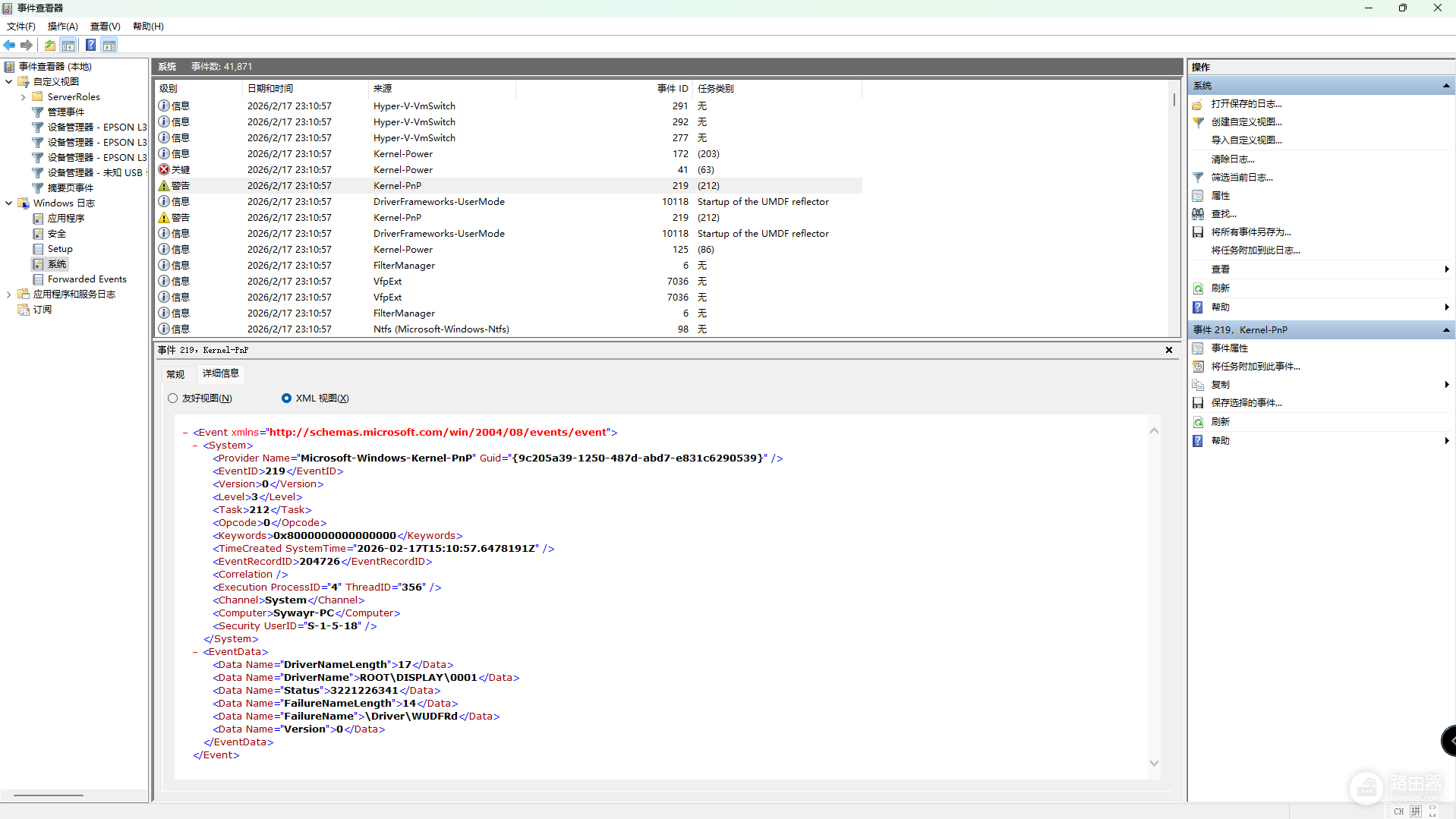Click the Forward arrow toolbar icon
1456x819 pixels.
coord(27,46)
